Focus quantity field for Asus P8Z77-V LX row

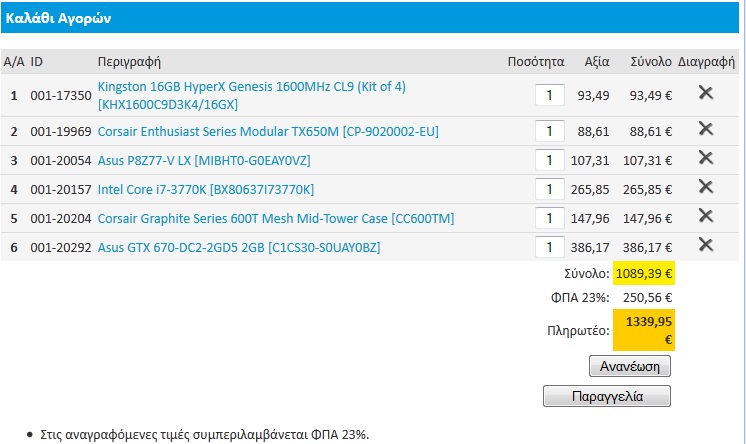point(550,160)
